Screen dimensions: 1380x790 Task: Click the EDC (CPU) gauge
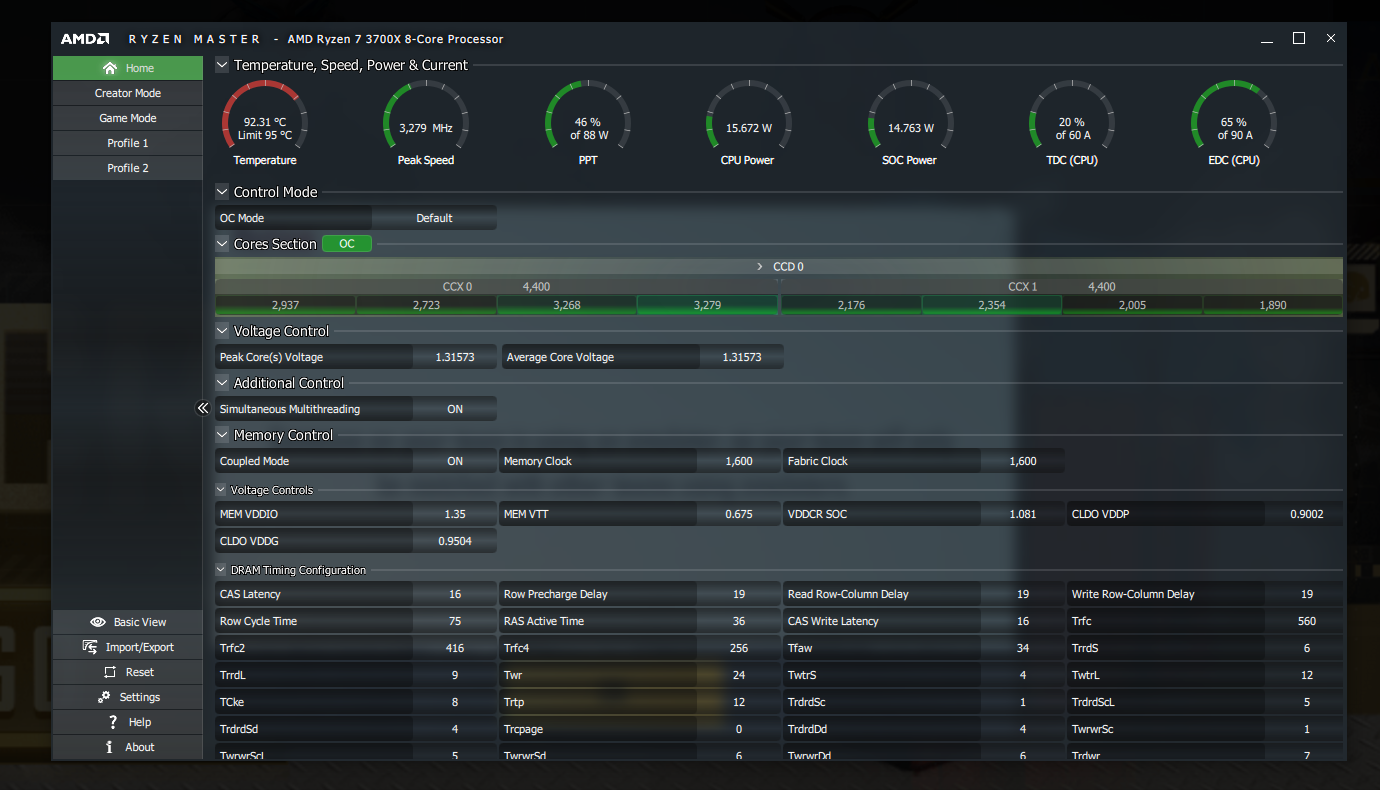pos(1233,123)
